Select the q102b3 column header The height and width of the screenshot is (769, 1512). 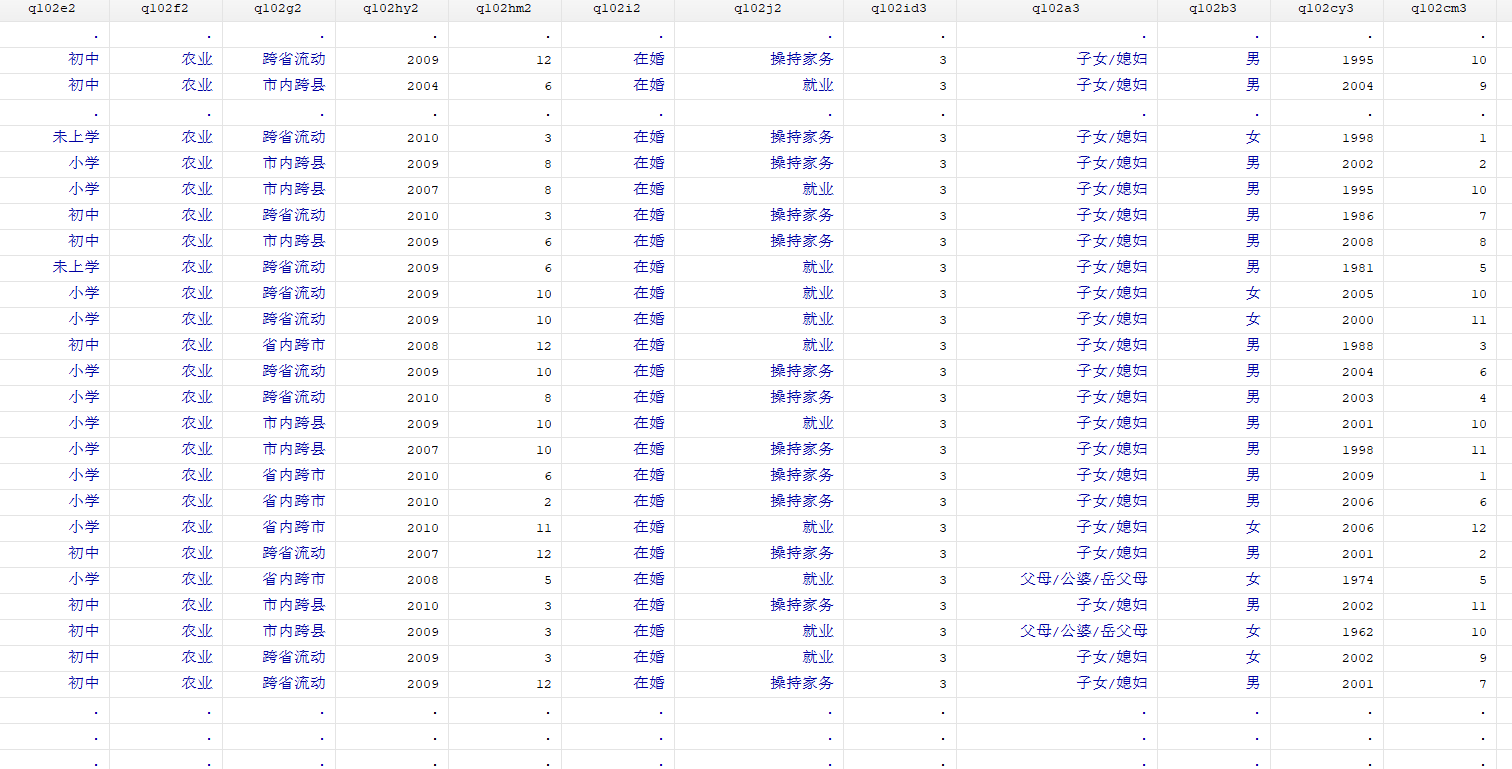(x=1213, y=9)
